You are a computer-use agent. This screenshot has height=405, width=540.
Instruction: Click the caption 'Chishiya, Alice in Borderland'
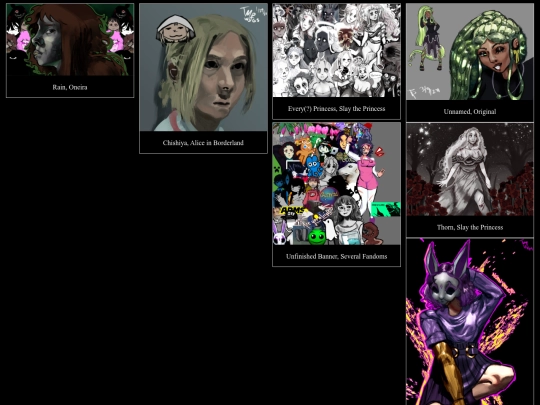coord(203,143)
